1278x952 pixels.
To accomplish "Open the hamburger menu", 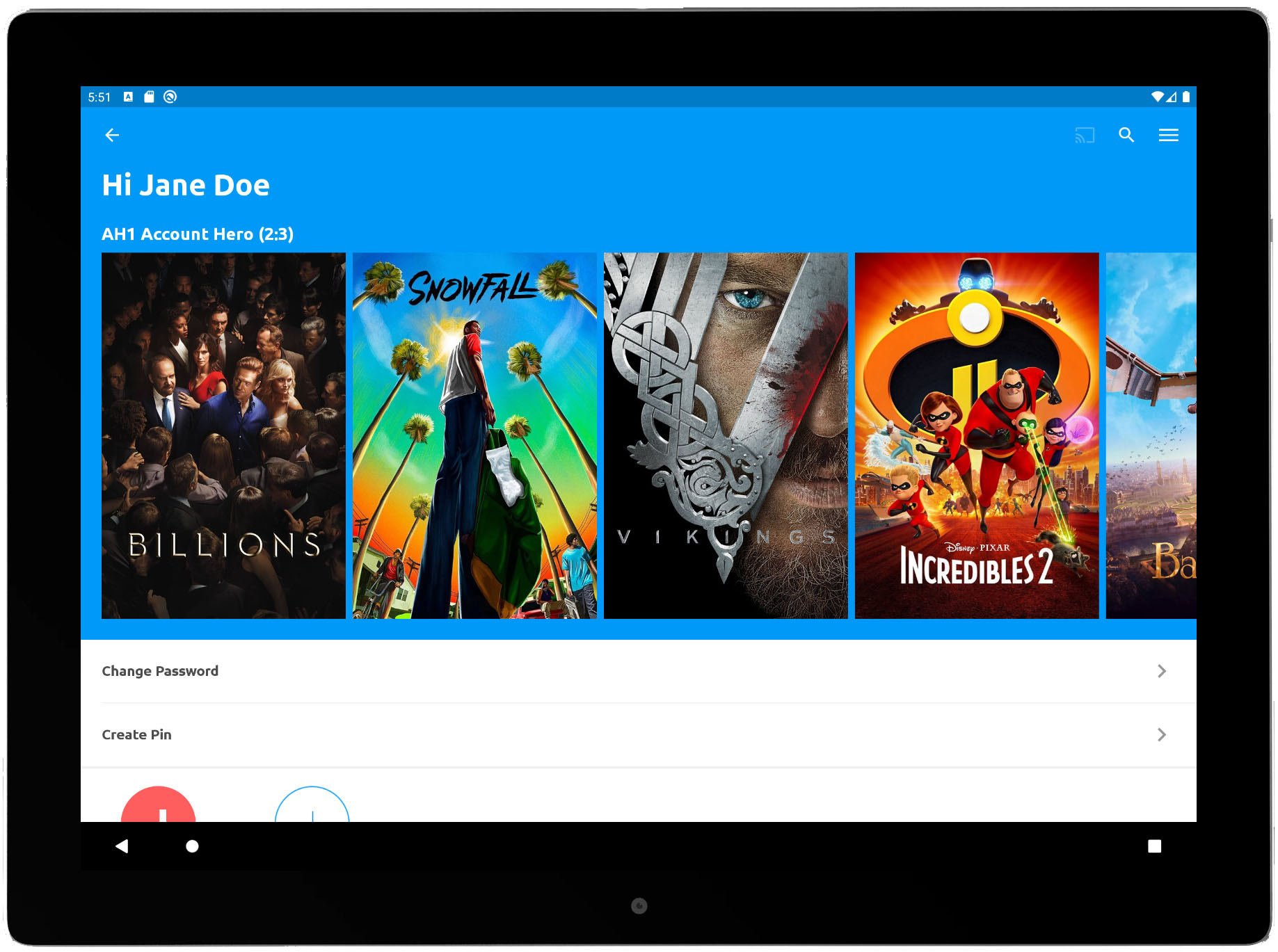I will (1169, 135).
